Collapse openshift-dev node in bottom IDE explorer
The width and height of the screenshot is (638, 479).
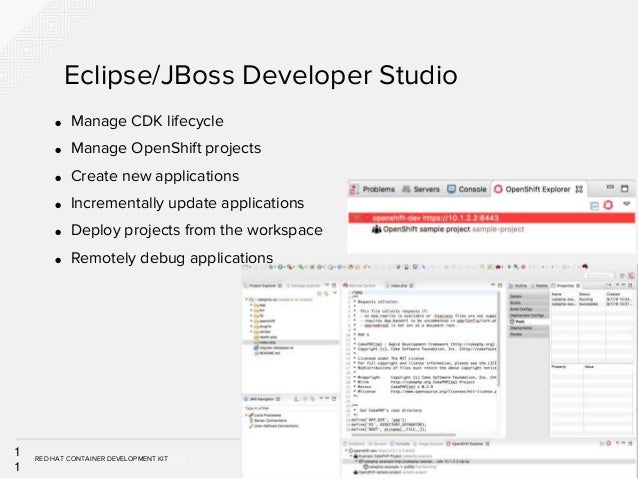346,451
